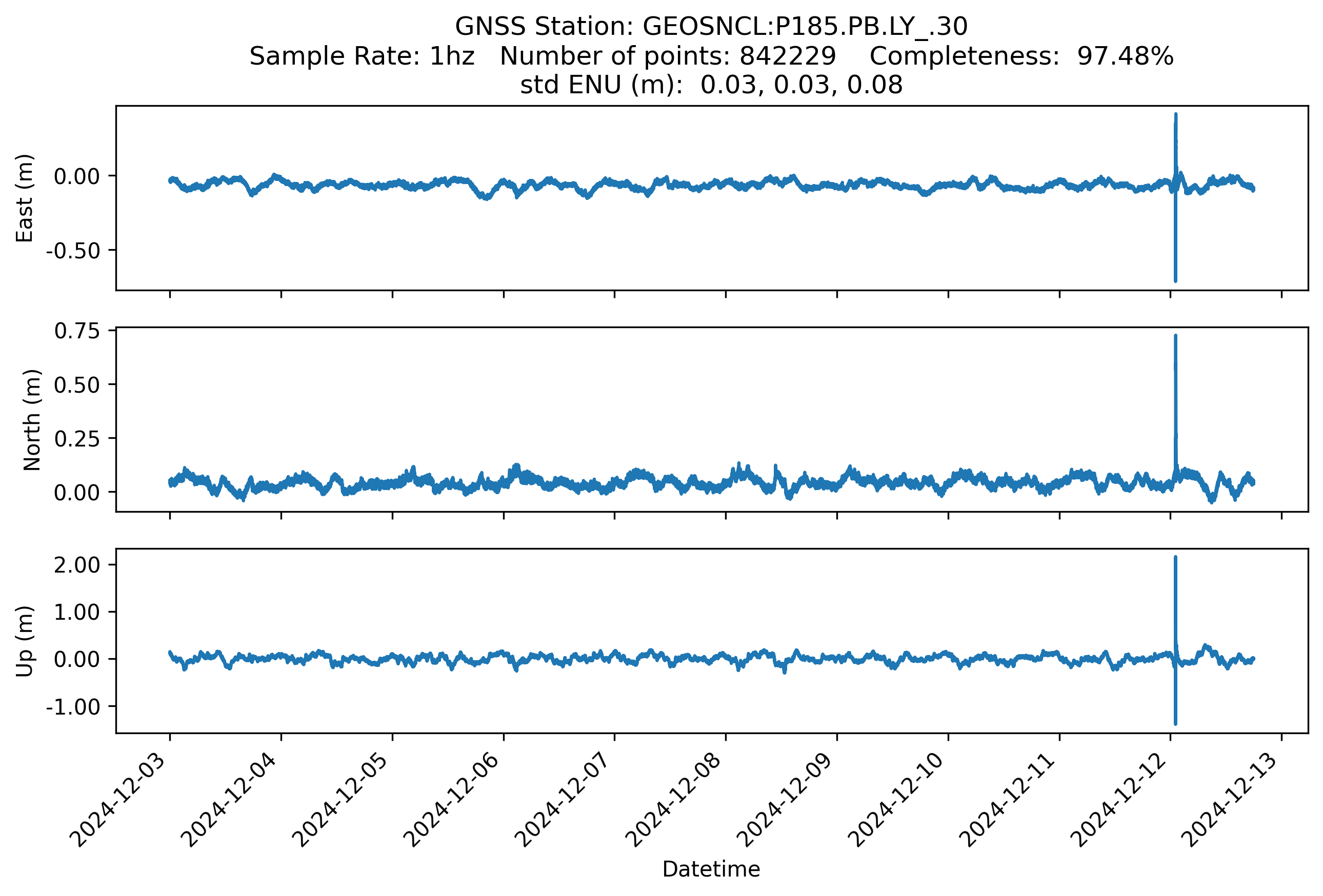Click the GNSS Station title text
This screenshot has height=896, width=1323.
pos(711,27)
